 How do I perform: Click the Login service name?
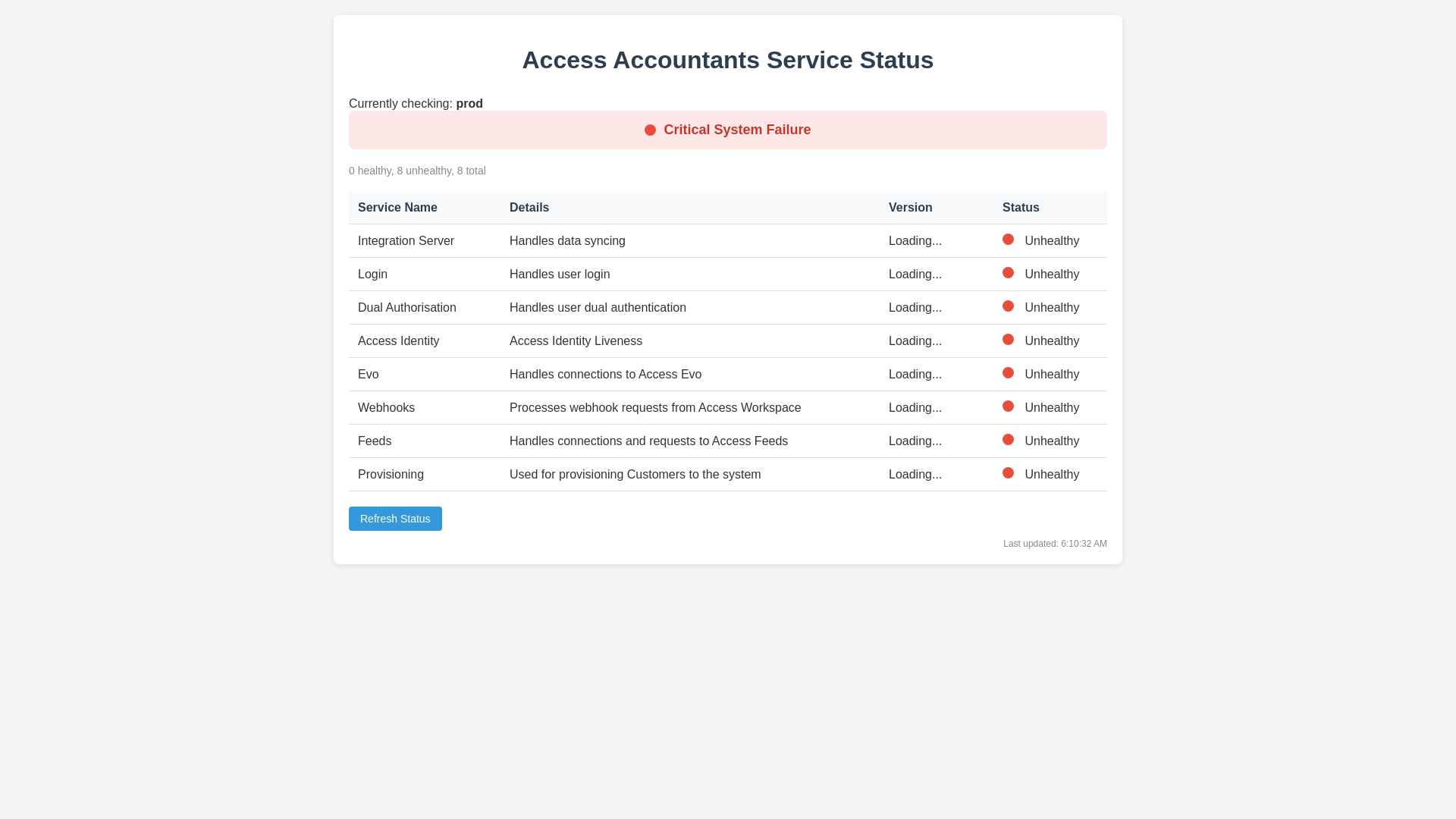tap(372, 275)
